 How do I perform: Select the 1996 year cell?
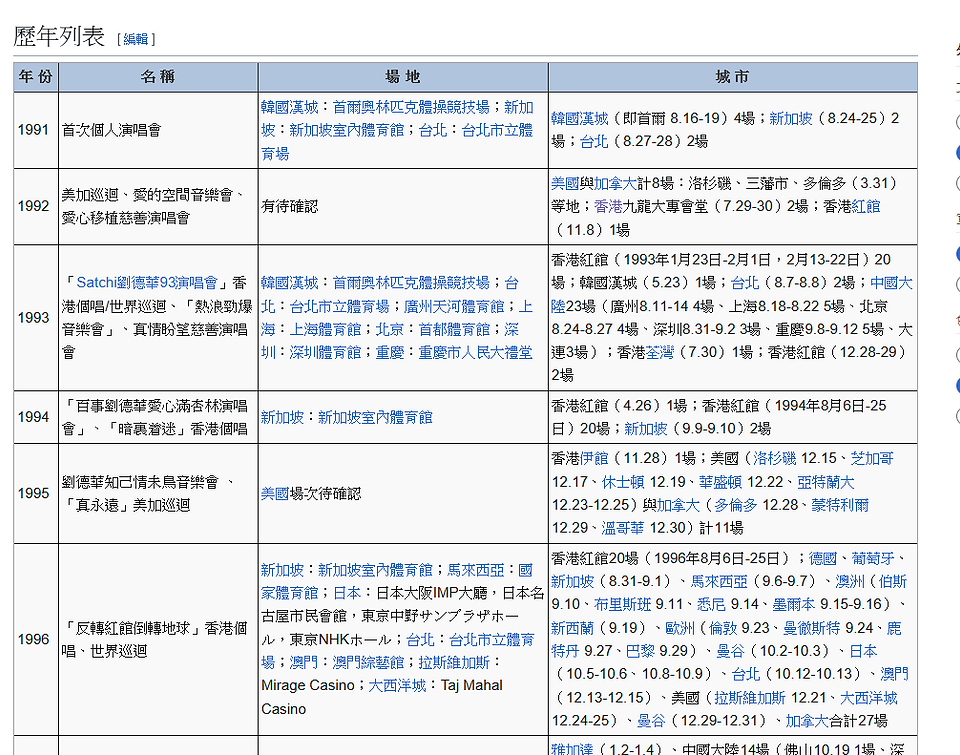(x=36, y=639)
